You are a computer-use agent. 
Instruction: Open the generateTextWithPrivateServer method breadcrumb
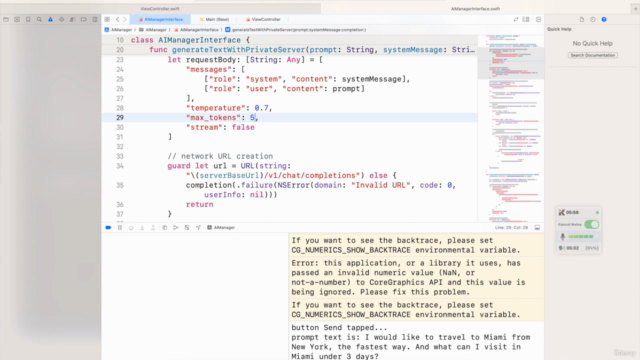[x=296, y=30]
